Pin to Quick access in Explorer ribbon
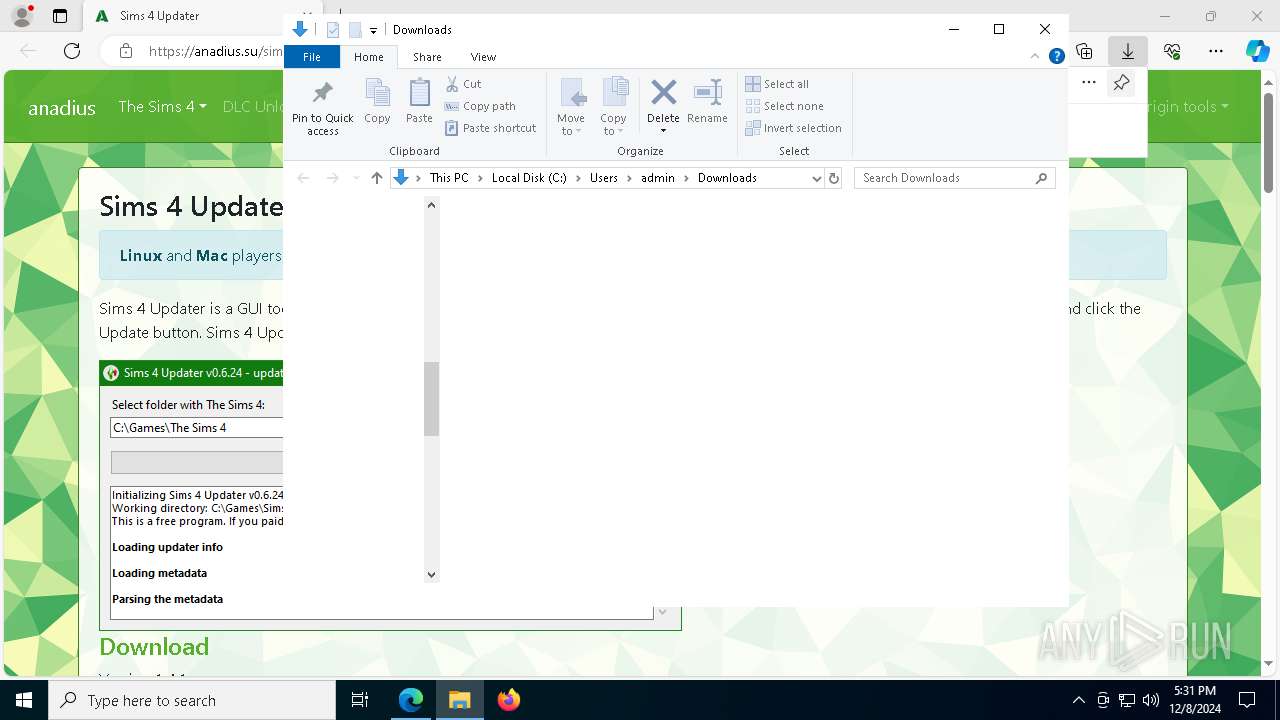 pyautogui.click(x=322, y=108)
